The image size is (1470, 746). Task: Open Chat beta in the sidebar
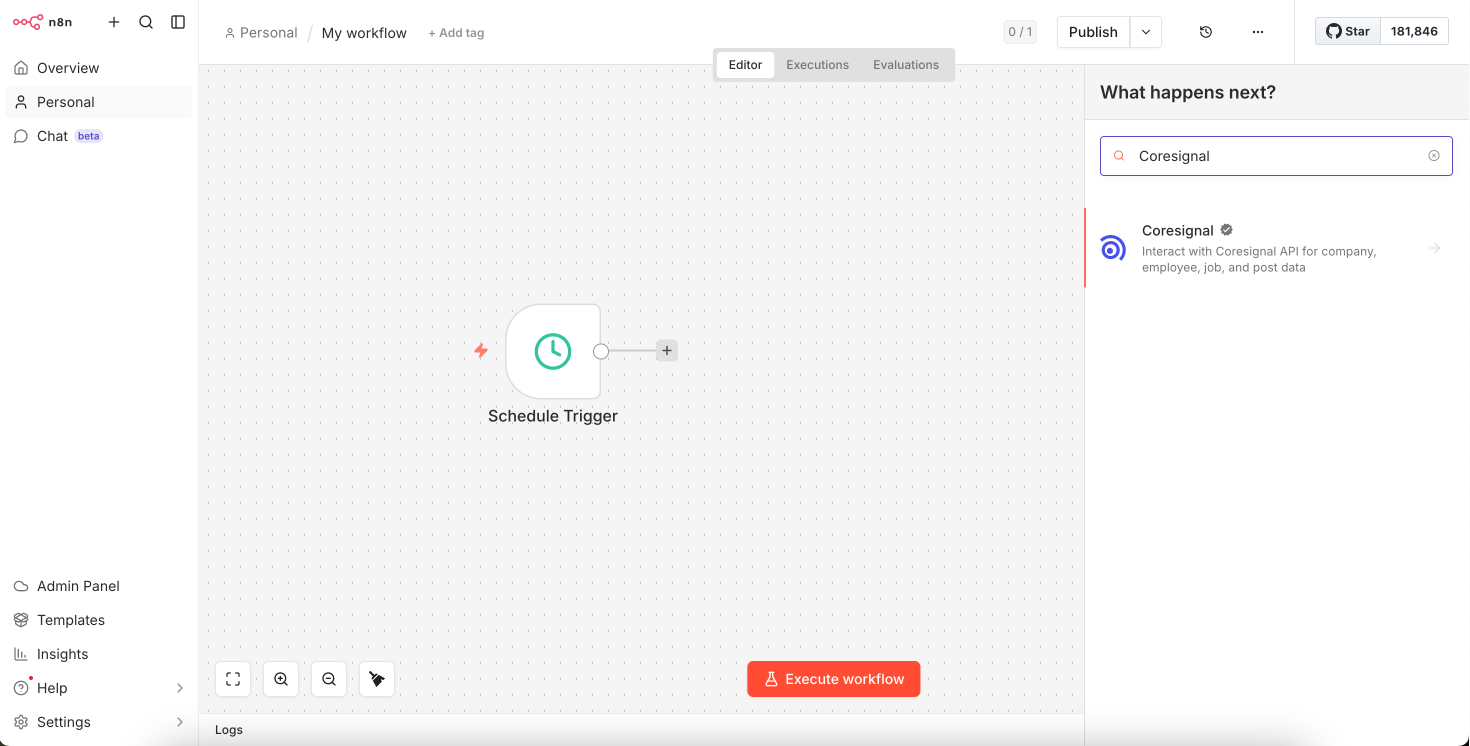(x=98, y=136)
